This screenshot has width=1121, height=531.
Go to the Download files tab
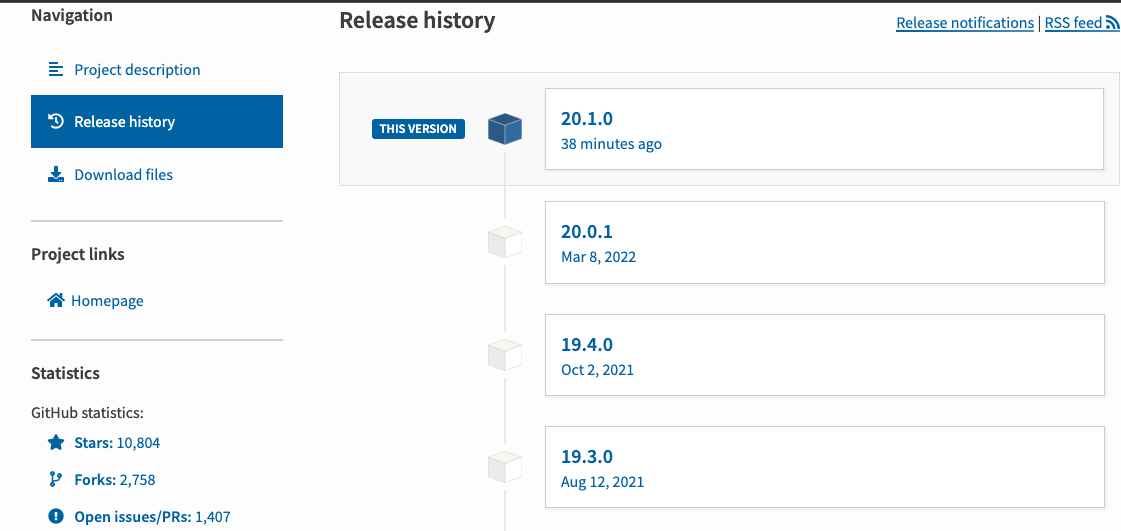click(x=123, y=175)
